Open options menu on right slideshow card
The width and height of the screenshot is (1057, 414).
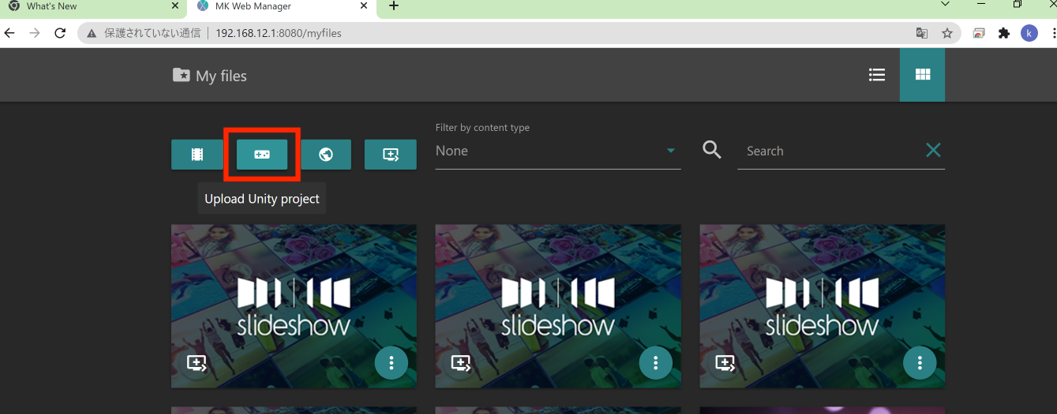919,363
